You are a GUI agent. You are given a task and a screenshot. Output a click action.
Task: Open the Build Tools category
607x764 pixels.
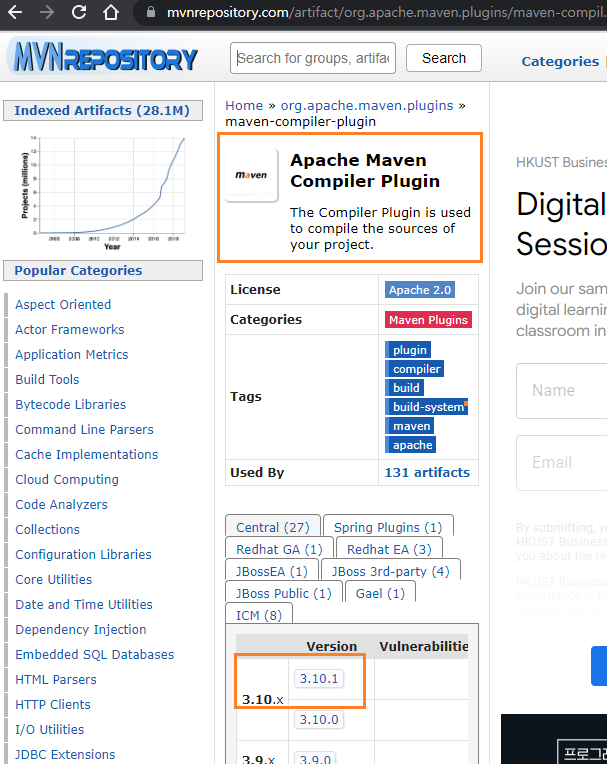47,380
